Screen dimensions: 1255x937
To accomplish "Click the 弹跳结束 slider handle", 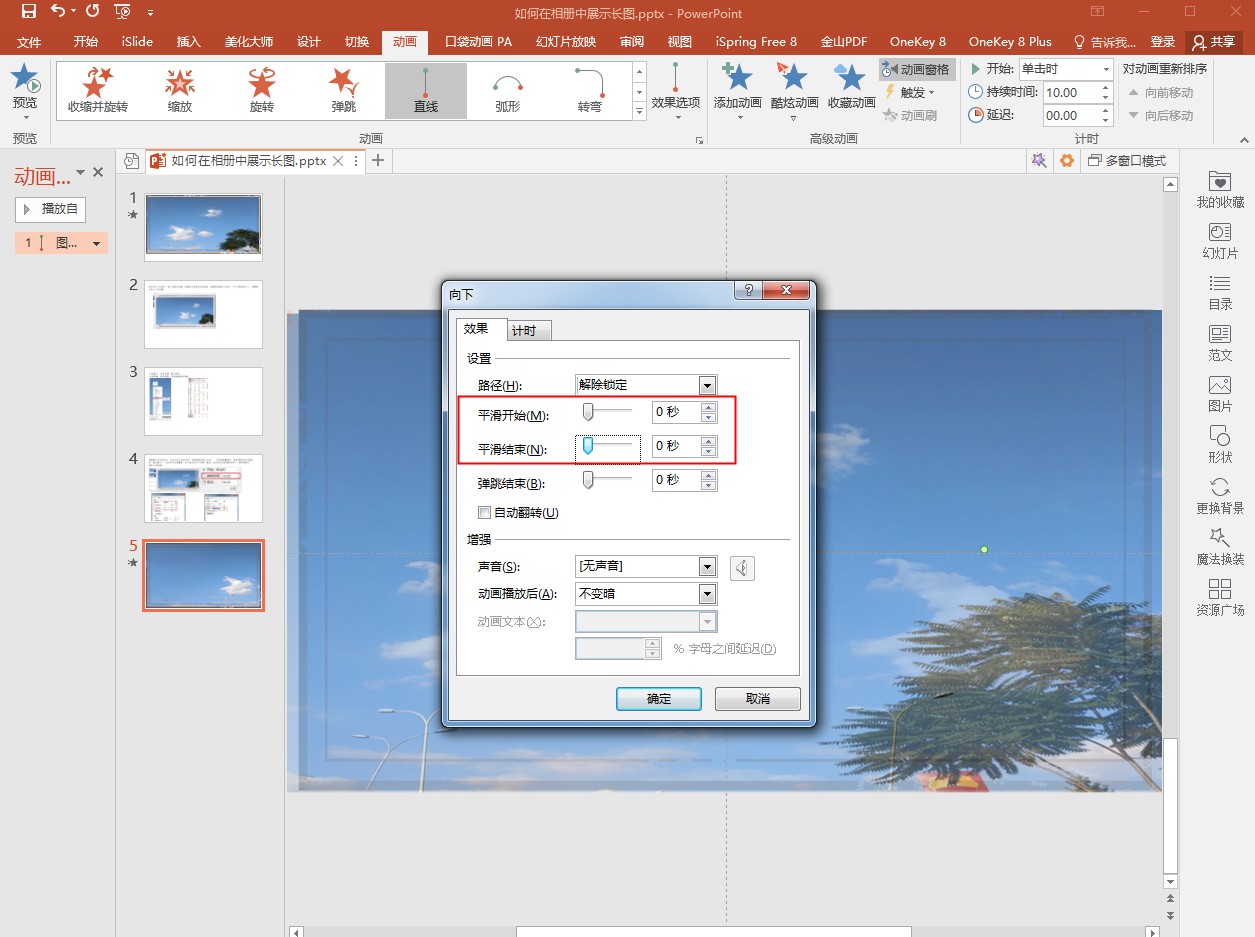I will pyautogui.click(x=588, y=480).
